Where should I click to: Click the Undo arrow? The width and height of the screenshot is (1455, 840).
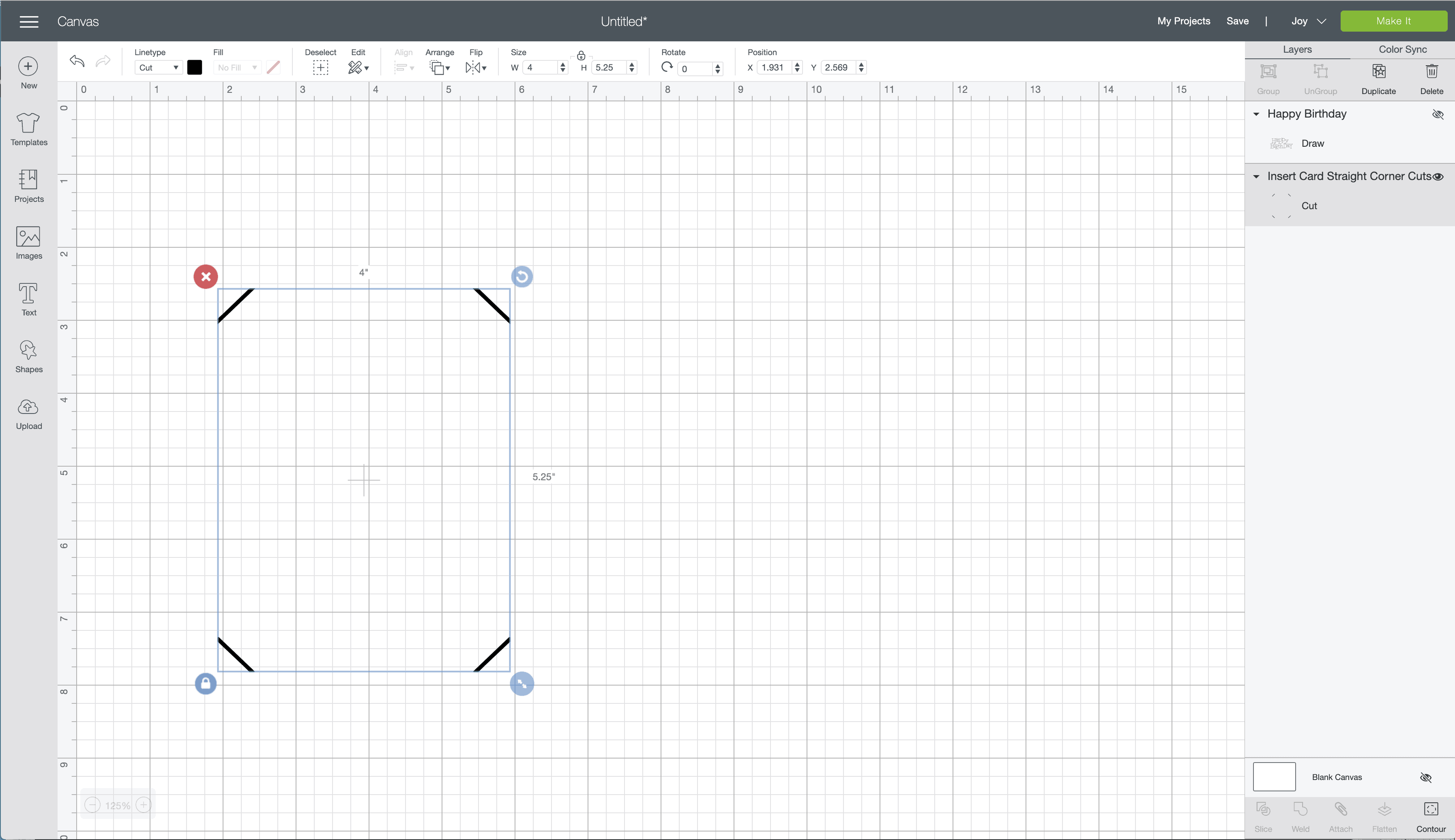(x=77, y=61)
